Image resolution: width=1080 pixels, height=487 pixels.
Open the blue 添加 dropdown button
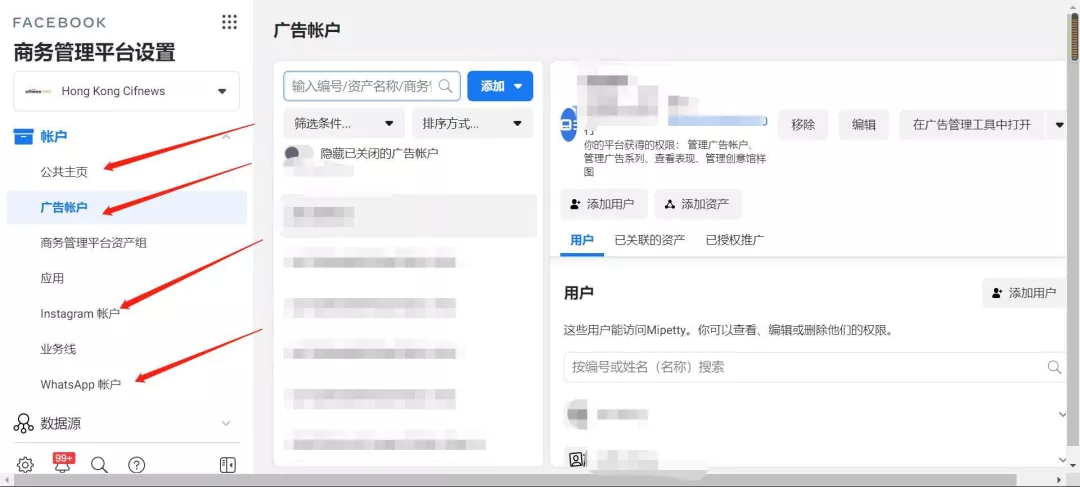pos(500,86)
